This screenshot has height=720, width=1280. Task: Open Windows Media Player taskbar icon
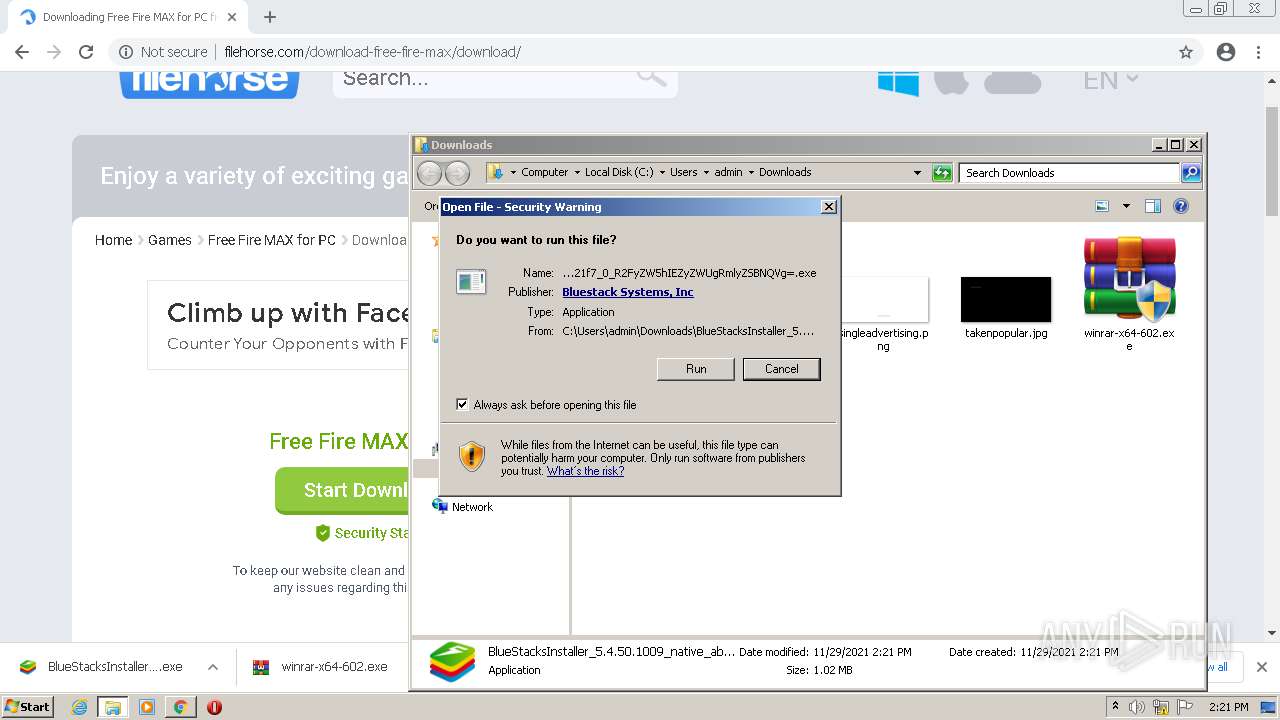click(x=147, y=707)
